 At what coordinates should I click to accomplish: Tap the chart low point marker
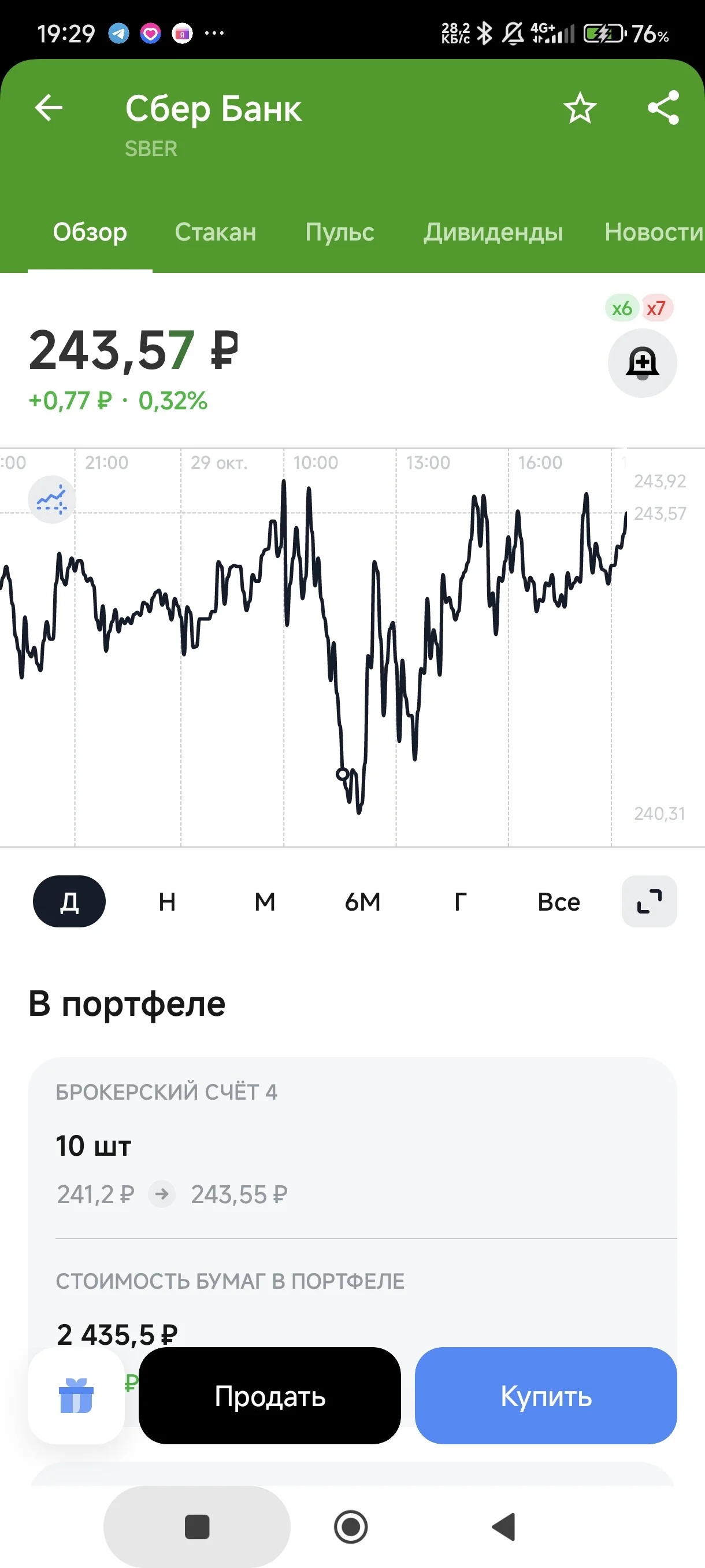click(343, 774)
